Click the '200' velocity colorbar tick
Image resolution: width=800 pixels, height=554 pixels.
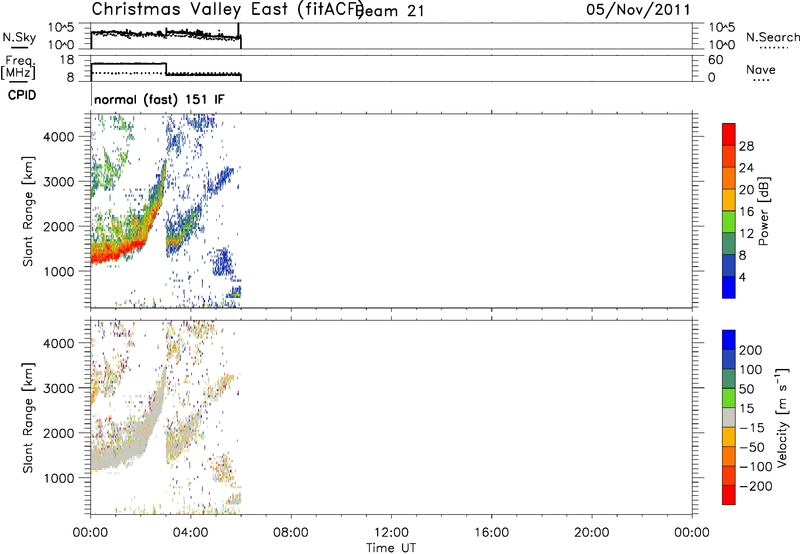pos(751,350)
